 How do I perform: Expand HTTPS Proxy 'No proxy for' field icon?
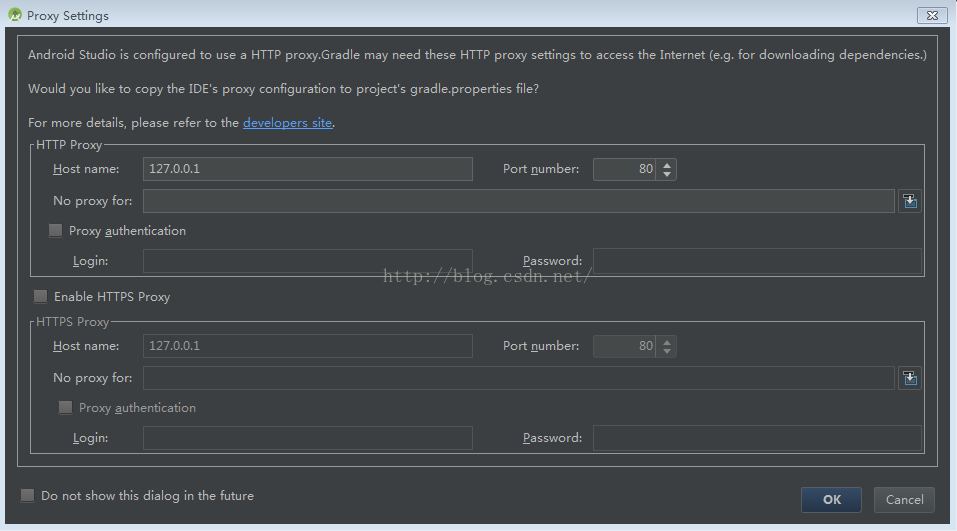[909, 378]
